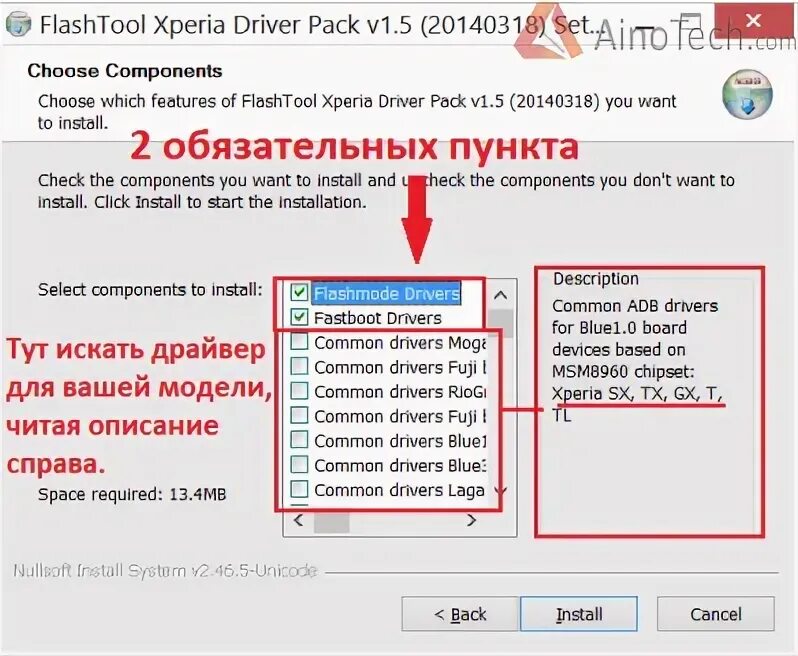Select the Common drivers Moga entry

(x=400, y=343)
